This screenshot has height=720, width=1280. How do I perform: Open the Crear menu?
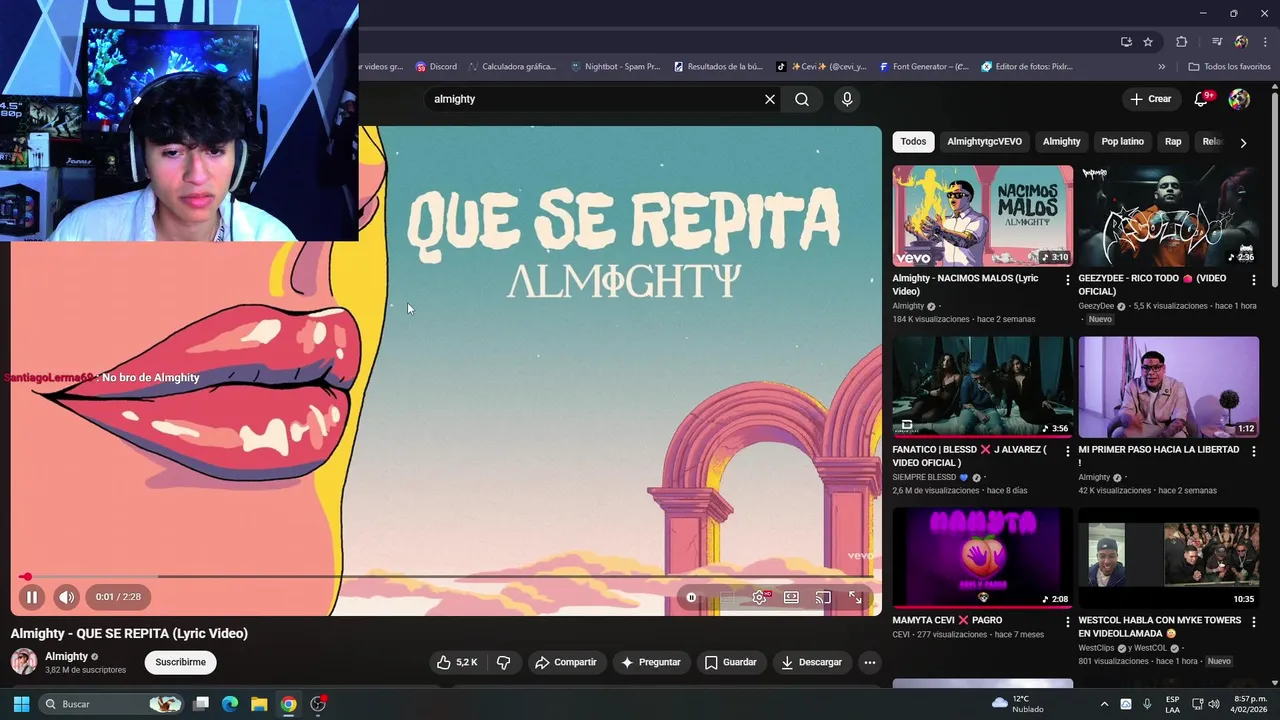[x=1151, y=99]
